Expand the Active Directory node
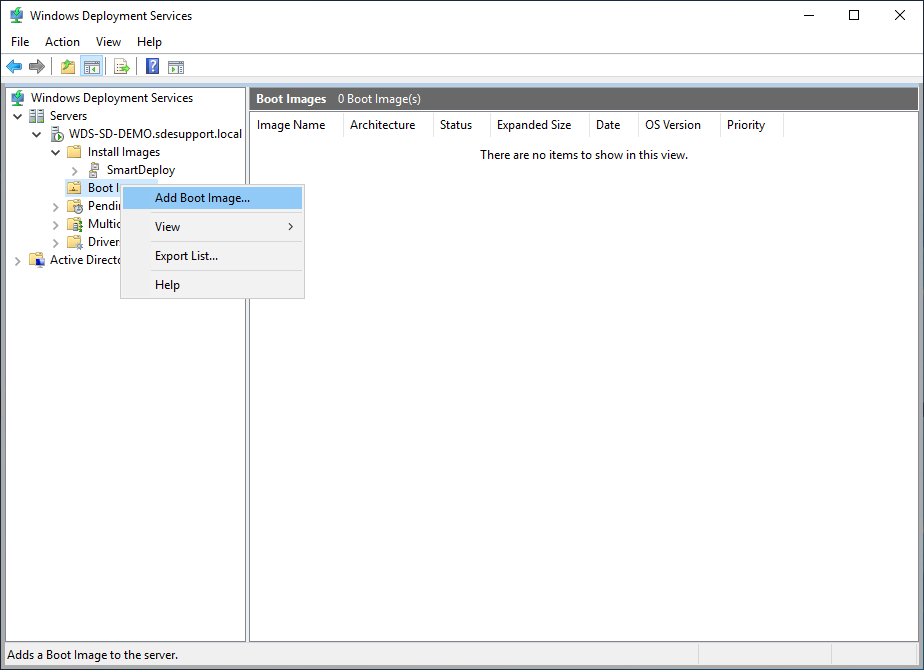Viewport: 924px width, 670px height. point(18,261)
